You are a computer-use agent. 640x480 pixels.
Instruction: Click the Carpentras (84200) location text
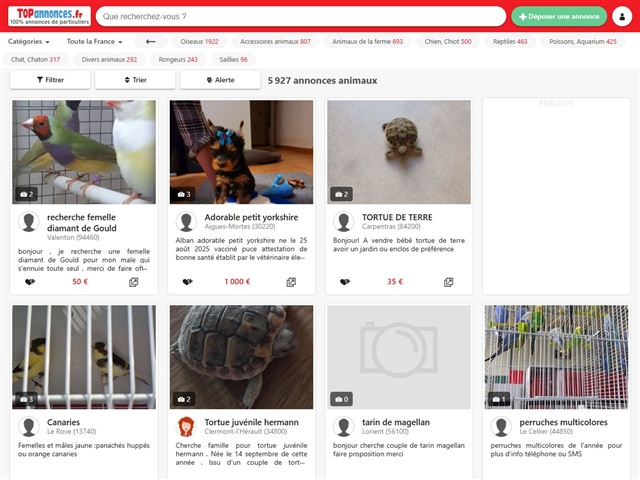(391, 227)
